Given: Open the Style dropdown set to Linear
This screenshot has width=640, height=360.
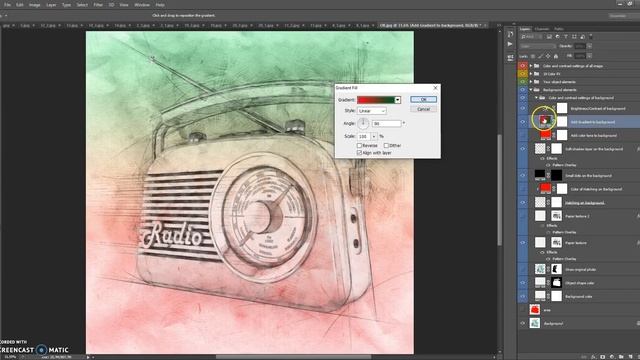Looking at the screenshot, I should click(x=371, y=111).
